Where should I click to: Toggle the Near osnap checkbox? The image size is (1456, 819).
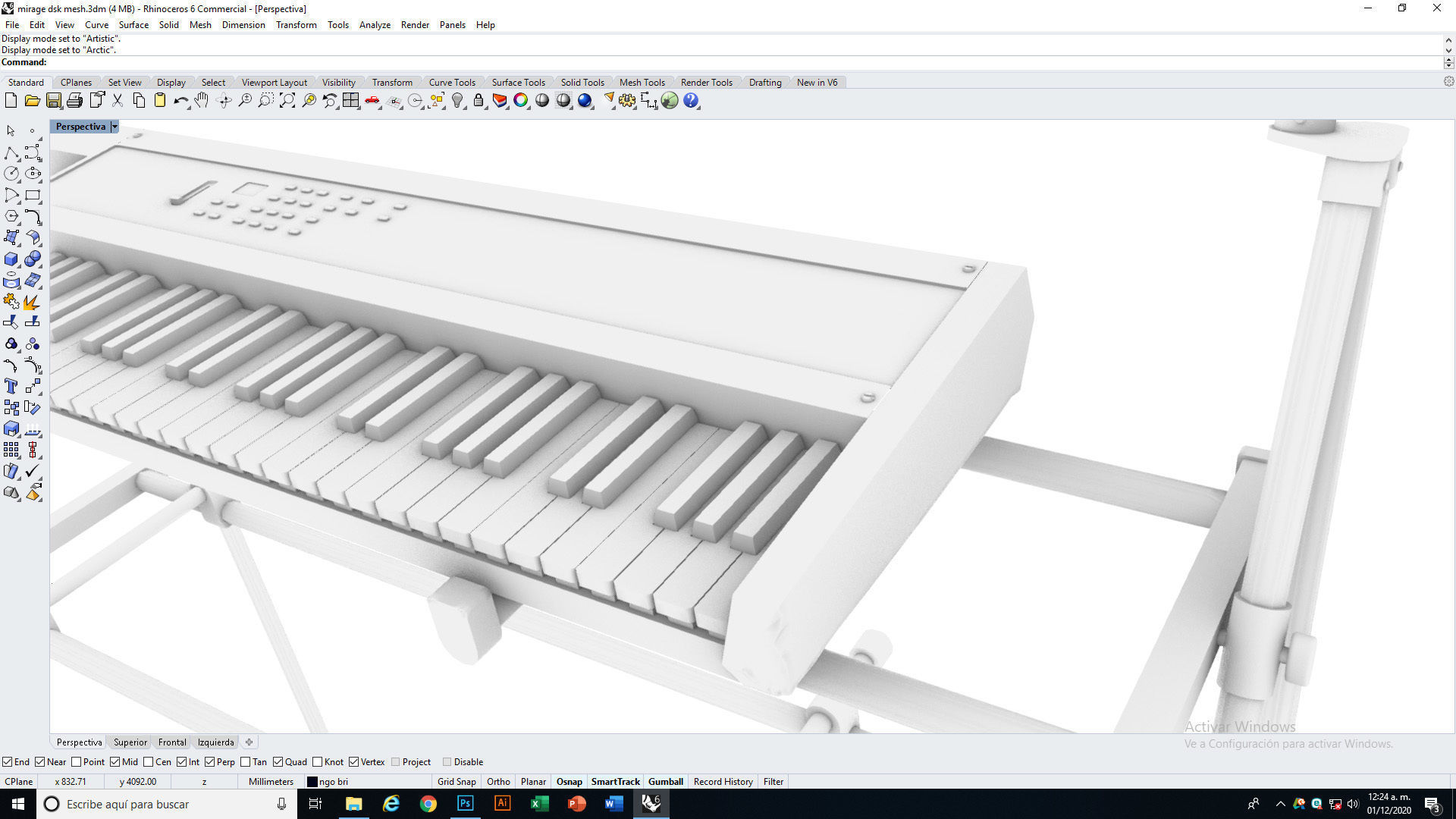pyautogui.click(x=40, y=762)
